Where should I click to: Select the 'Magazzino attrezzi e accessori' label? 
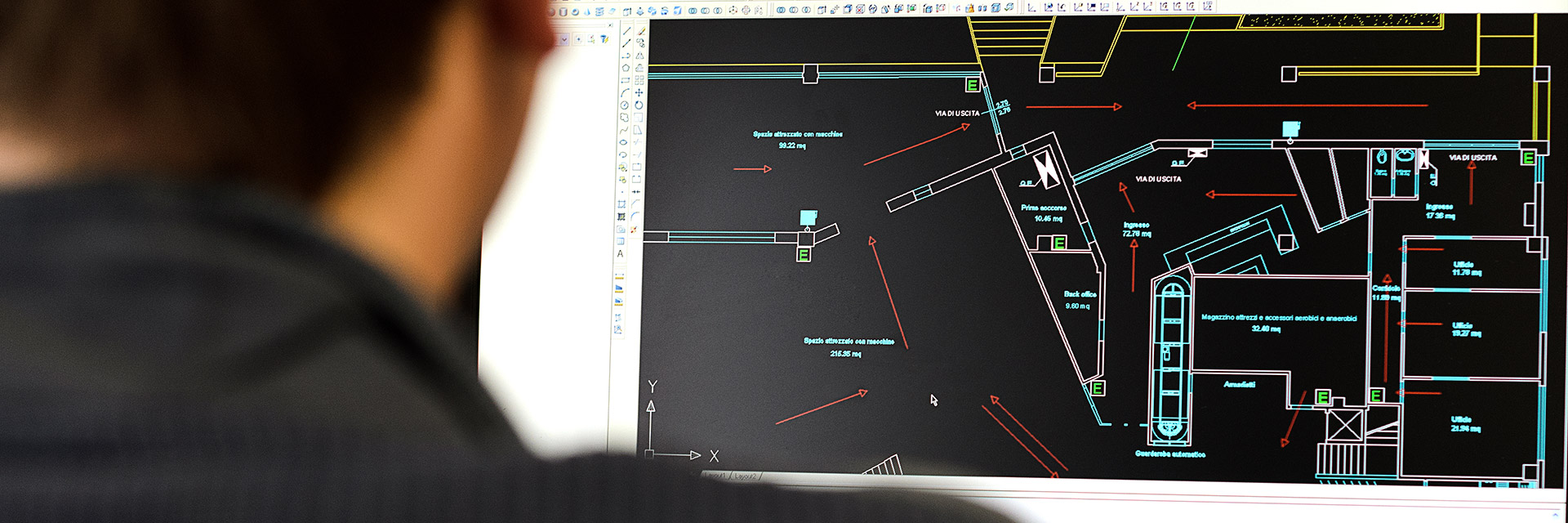coord(1279,318)
